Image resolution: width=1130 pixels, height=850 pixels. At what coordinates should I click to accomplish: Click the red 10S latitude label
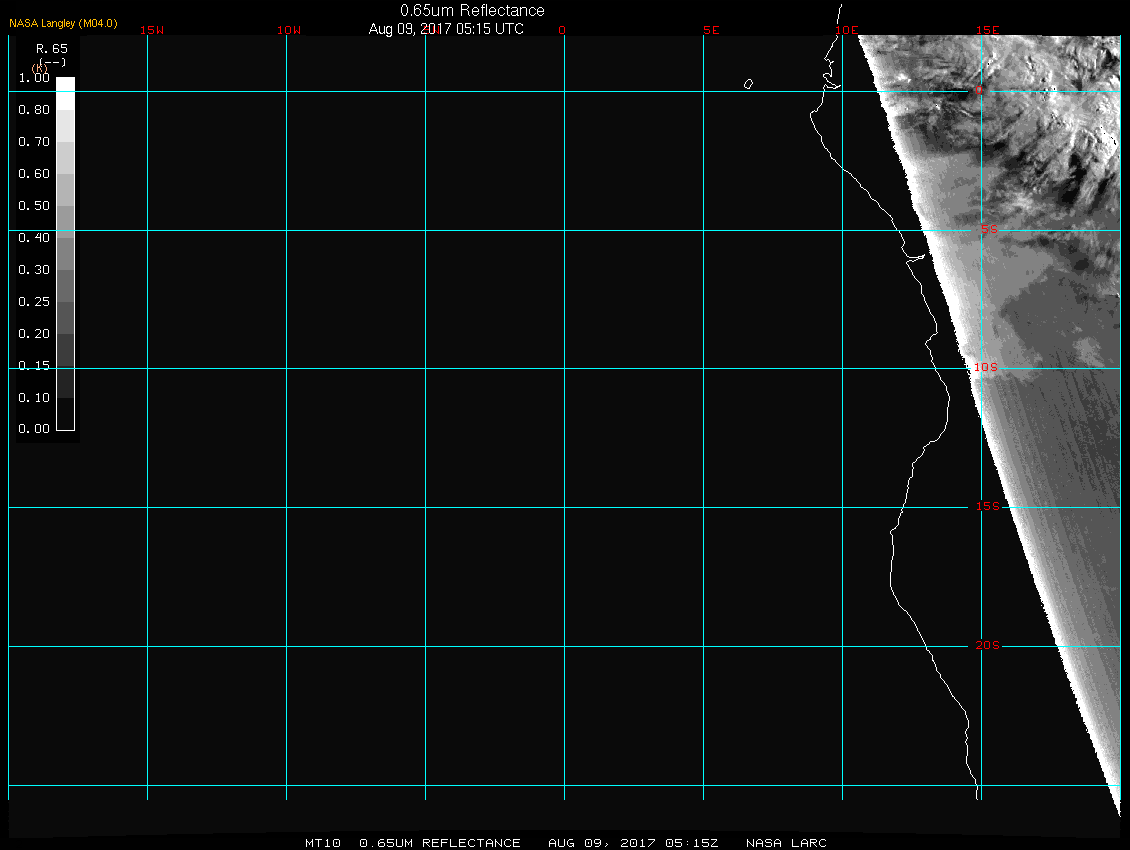pyautogui.click(x=986, y=368)
